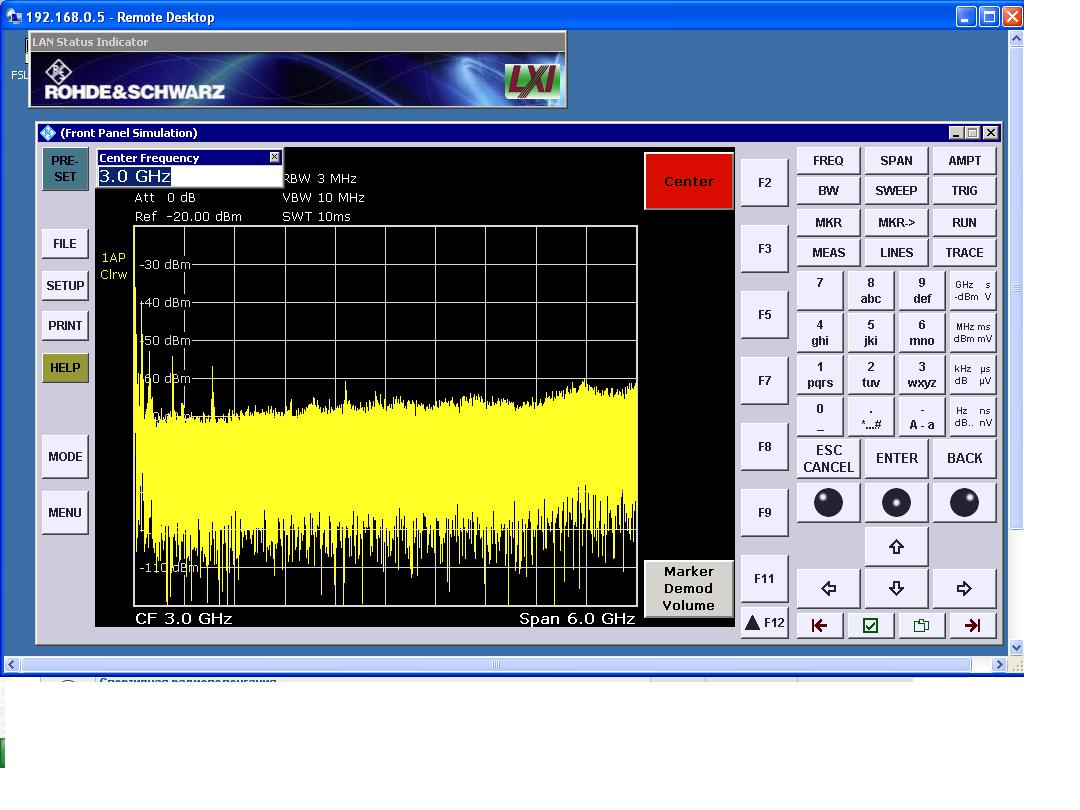
Task: Open the MENU key
Action: tap(65, 512)
